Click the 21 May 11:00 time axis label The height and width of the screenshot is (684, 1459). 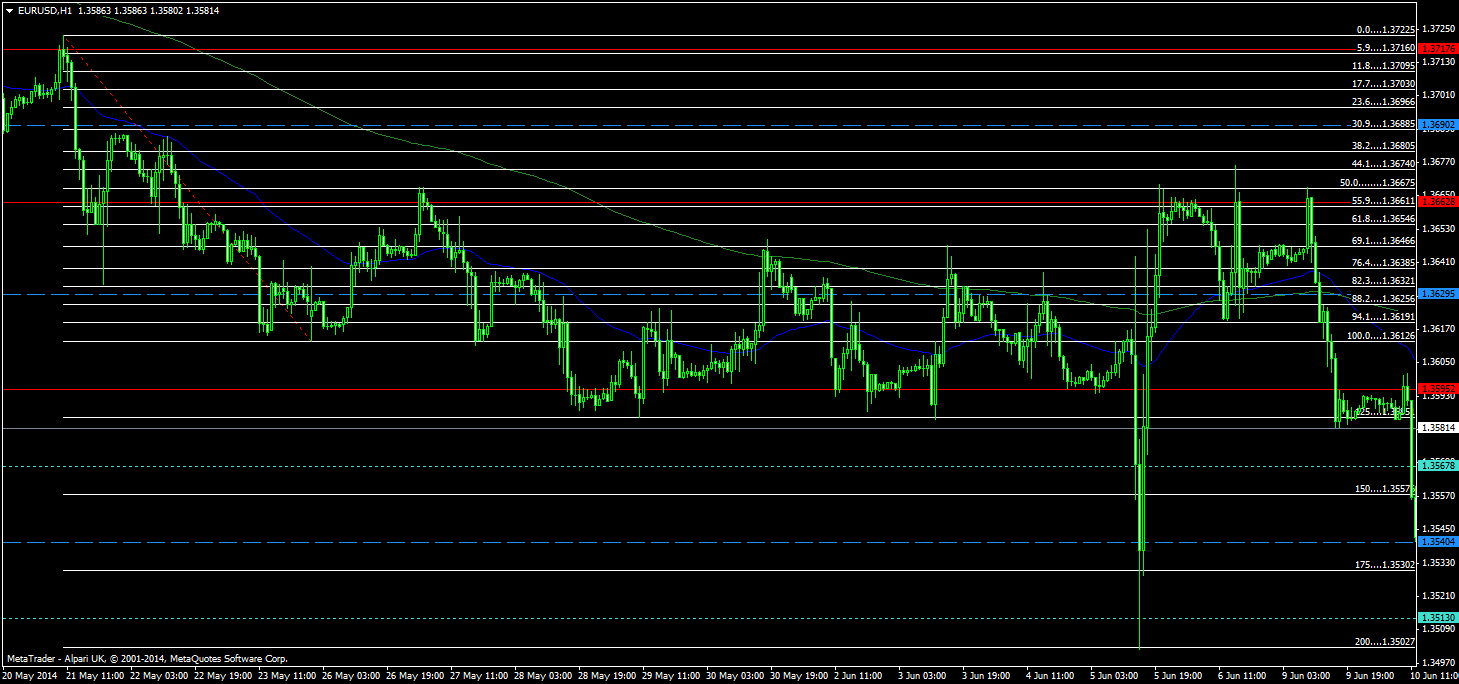pyautogui.click(x=94, y=676)
